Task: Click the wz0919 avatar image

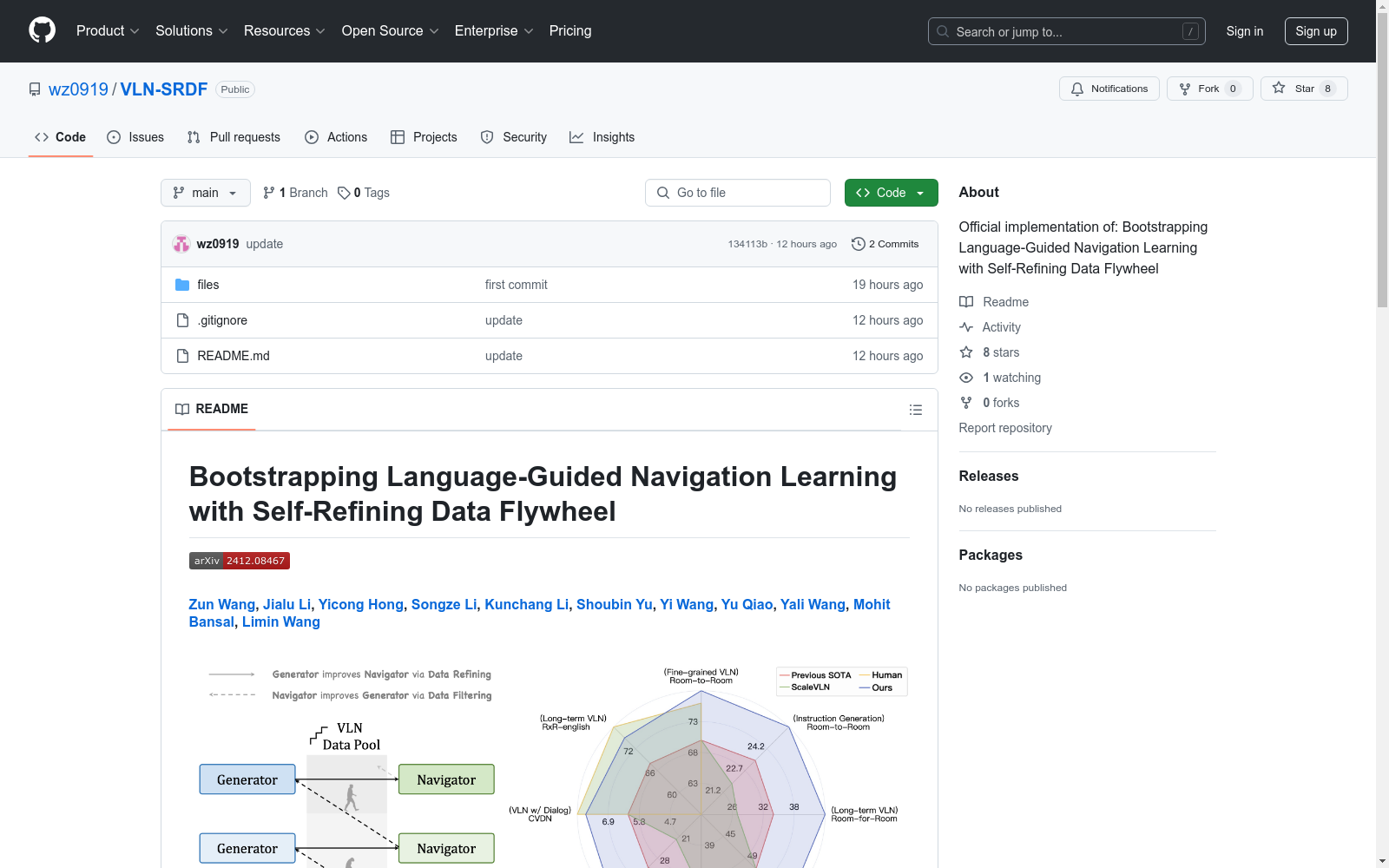Action: 181,244
